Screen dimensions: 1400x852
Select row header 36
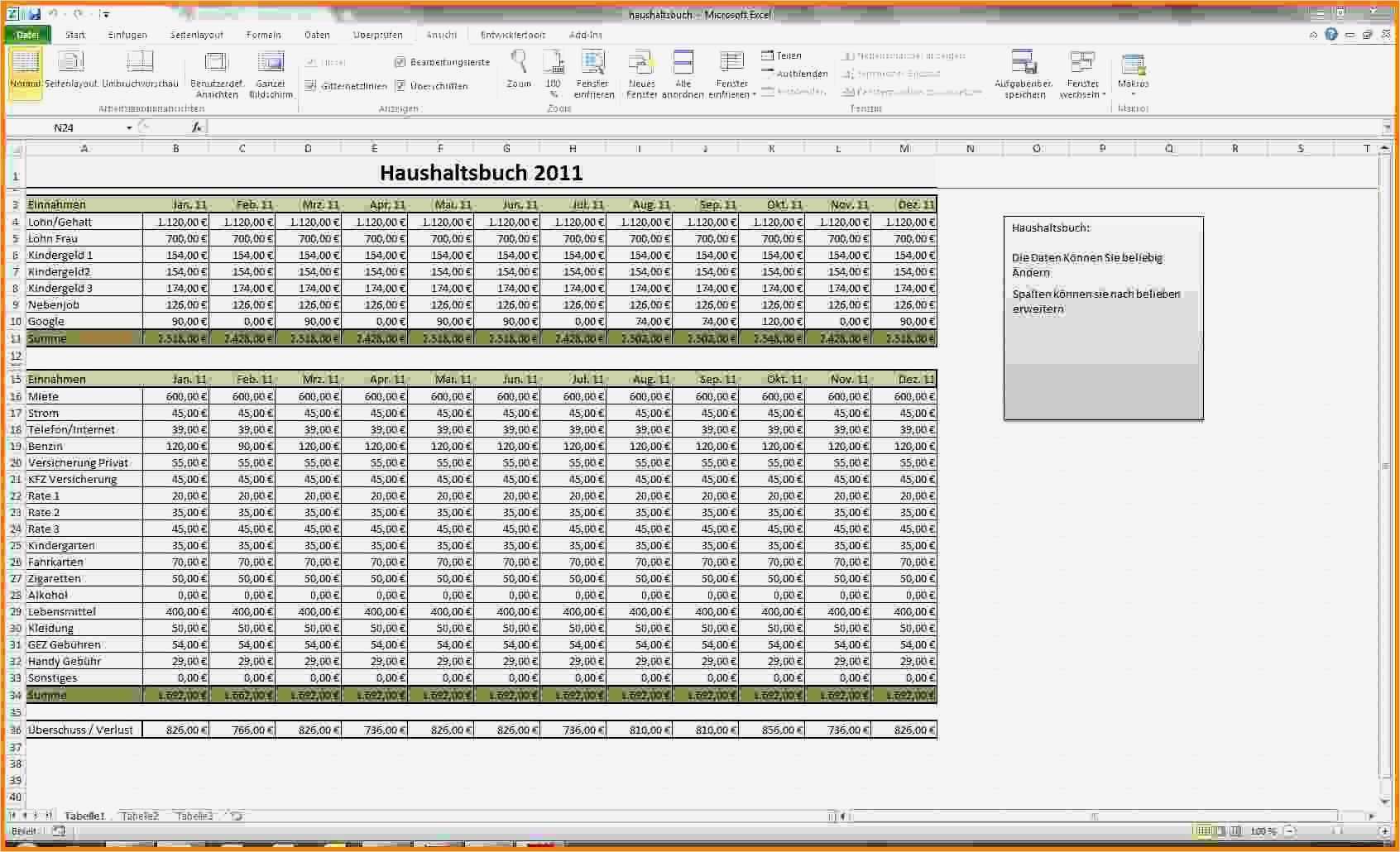[16, 730]
